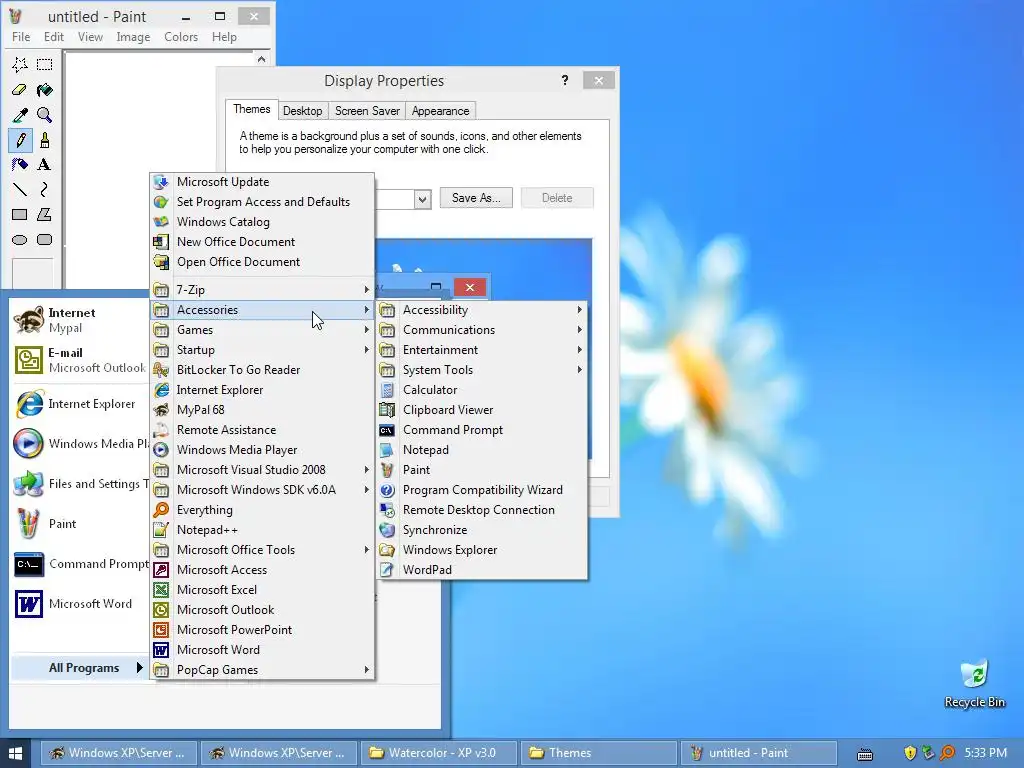This screenshot has height=768, width=1024.
Task: Choose the Brush tool in Paint
Action: tap(44, 140)
